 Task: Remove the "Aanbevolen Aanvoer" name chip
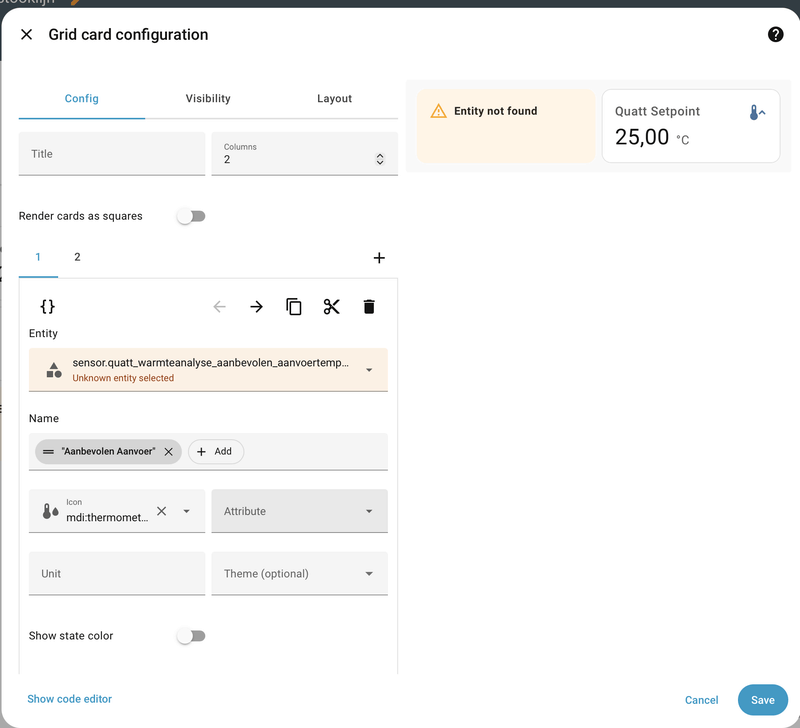pyautogui.click(x=169, y=452)
